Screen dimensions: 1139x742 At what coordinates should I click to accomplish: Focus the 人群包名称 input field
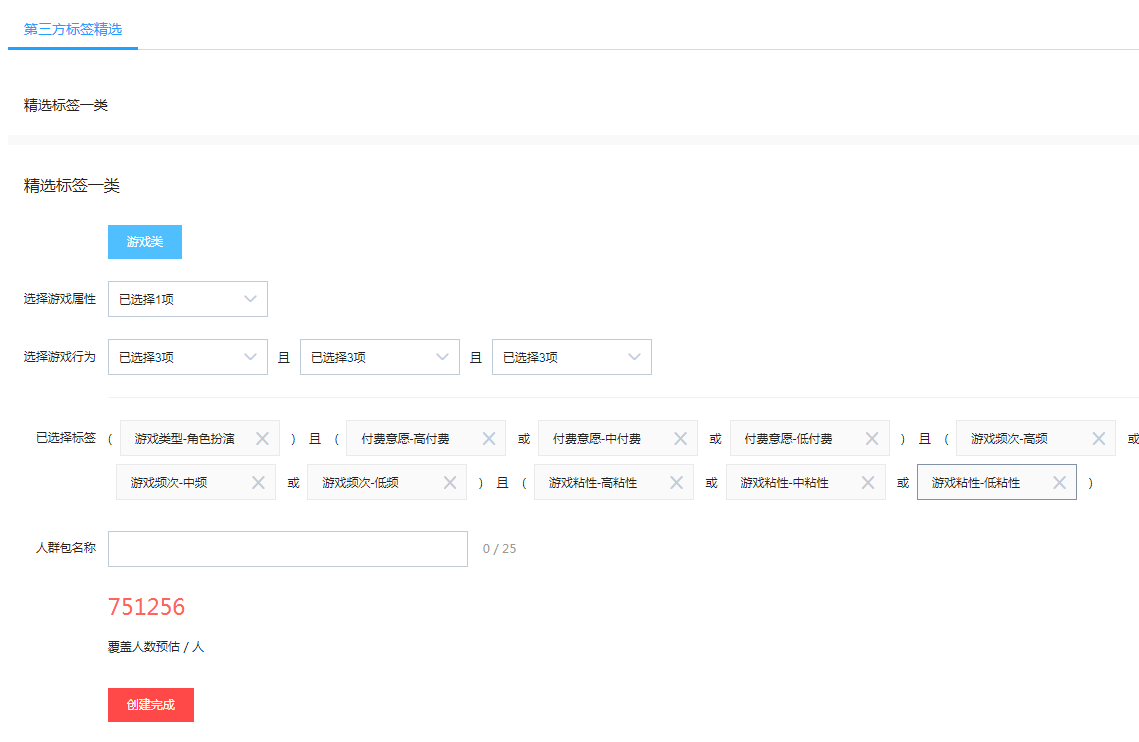287,549
